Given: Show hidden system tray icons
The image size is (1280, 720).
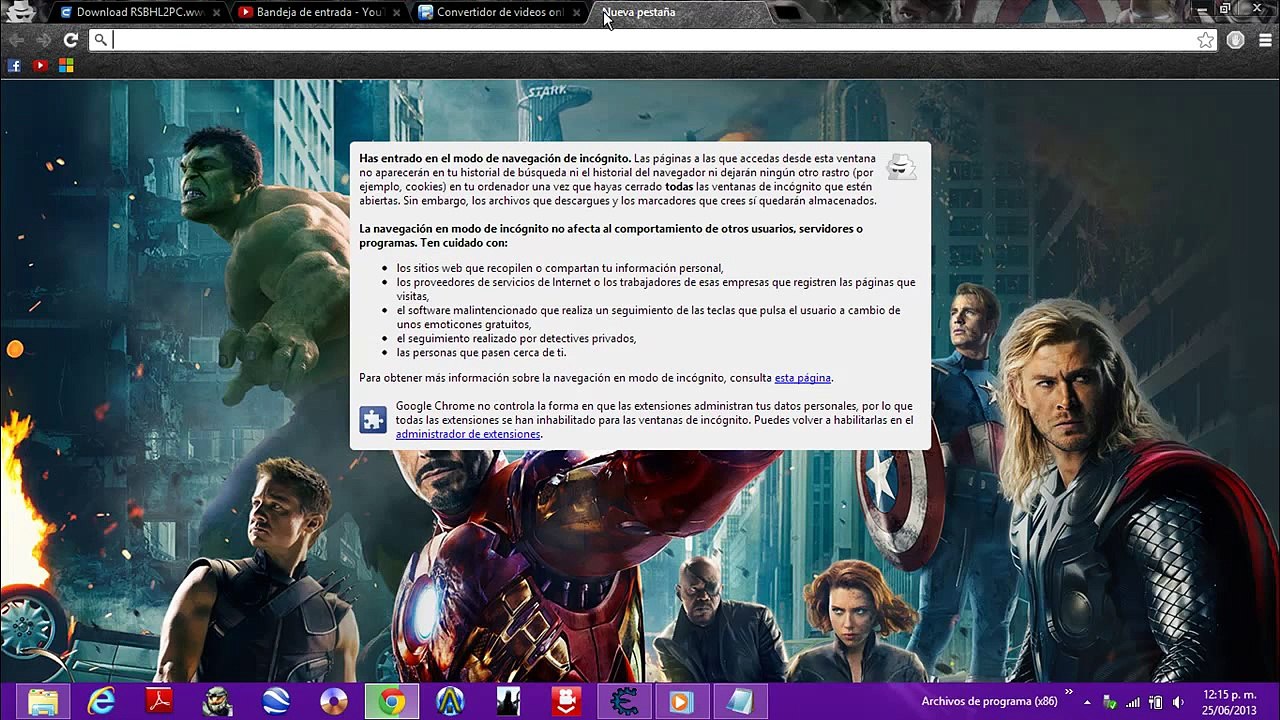Looking at the screenshot, I should coord(1086,702).
